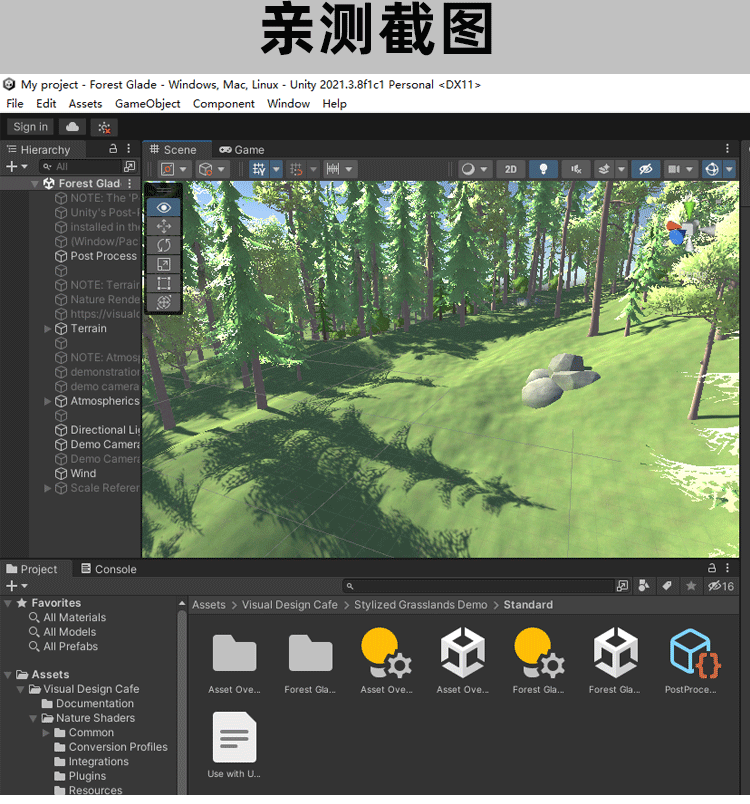Expand the Terrain object in Hierarchy

(48, 329)
